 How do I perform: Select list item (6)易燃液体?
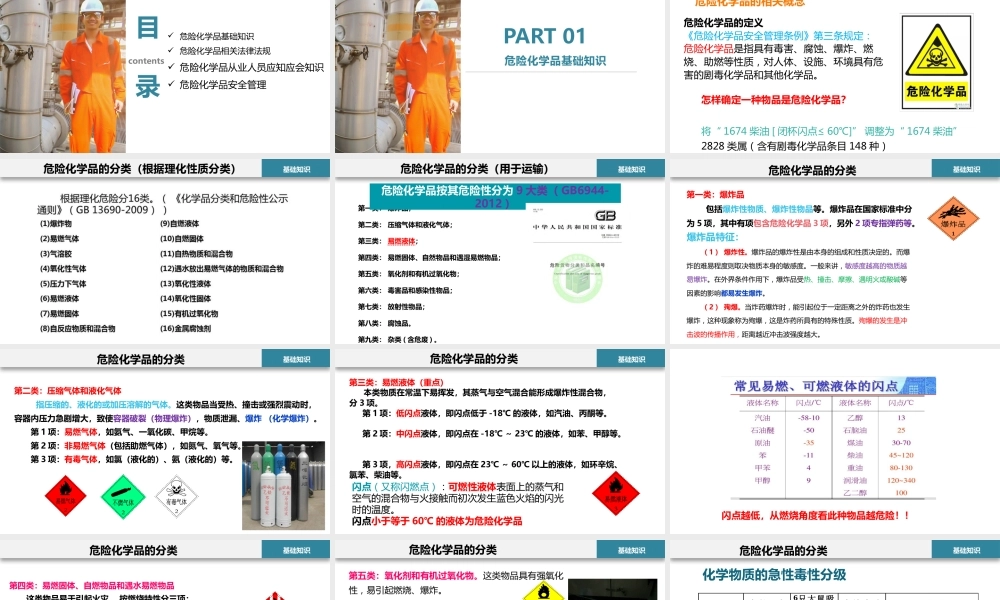point(59,298)
